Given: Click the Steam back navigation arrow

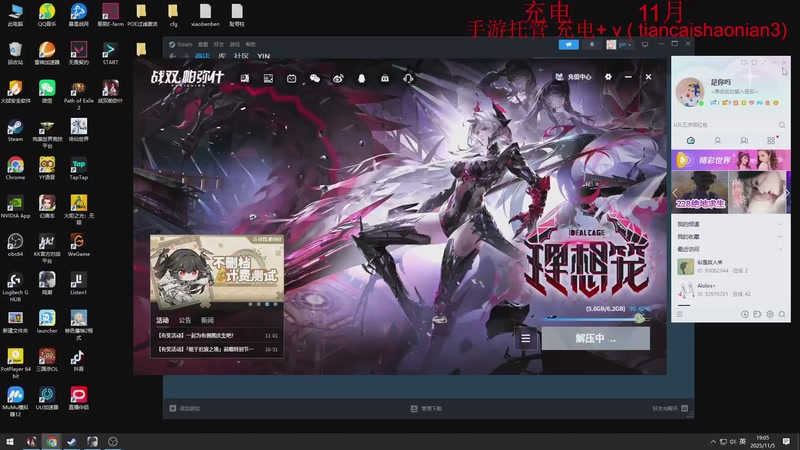Looking at the screenshot, I should pos(172,56).
